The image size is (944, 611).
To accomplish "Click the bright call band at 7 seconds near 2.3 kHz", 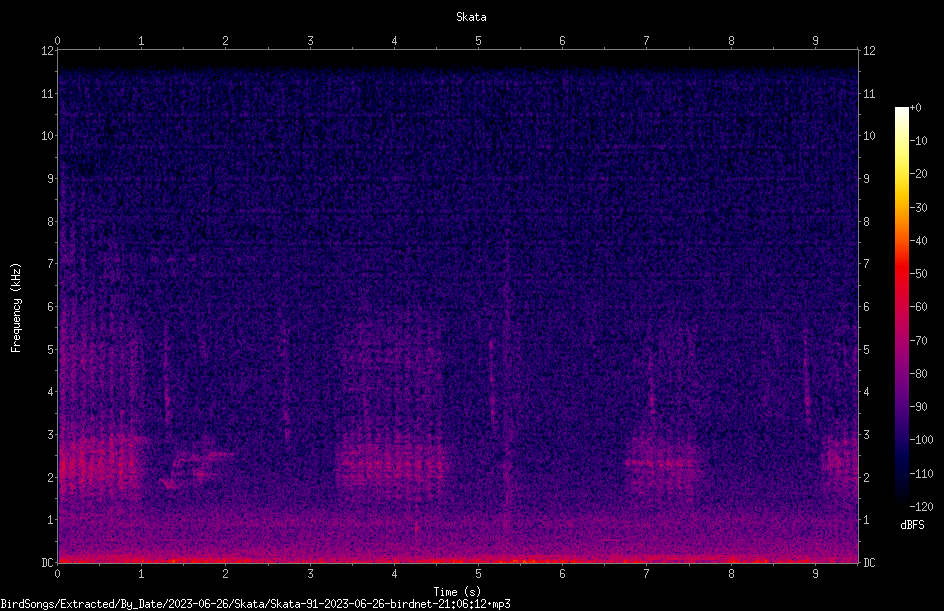I will pyautogui.click(x=661, y=464).
